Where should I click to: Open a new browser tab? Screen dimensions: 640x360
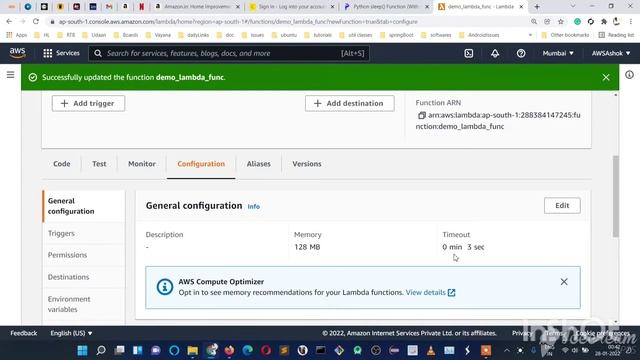[x=537, y=7]
